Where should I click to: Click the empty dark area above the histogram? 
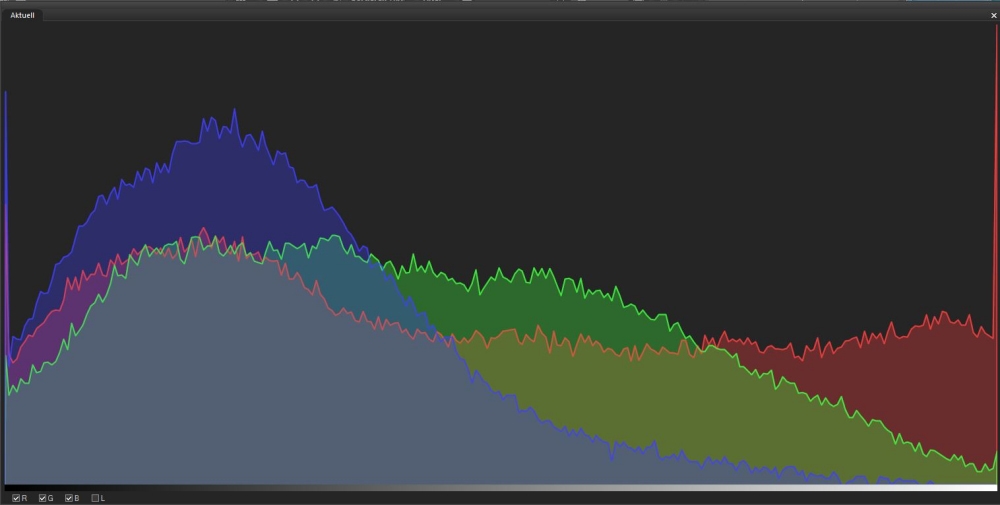point(600,120)
